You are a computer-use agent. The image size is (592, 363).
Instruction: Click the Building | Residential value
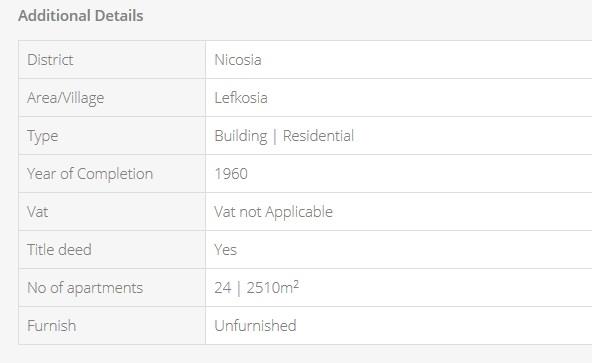pyautogui.click(x=284, y=136)
